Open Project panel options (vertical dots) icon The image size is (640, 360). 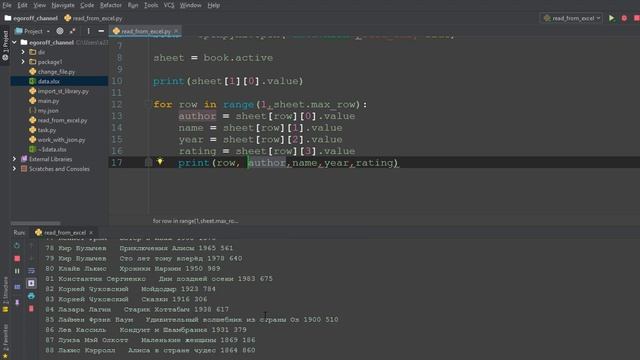(88, 31)
